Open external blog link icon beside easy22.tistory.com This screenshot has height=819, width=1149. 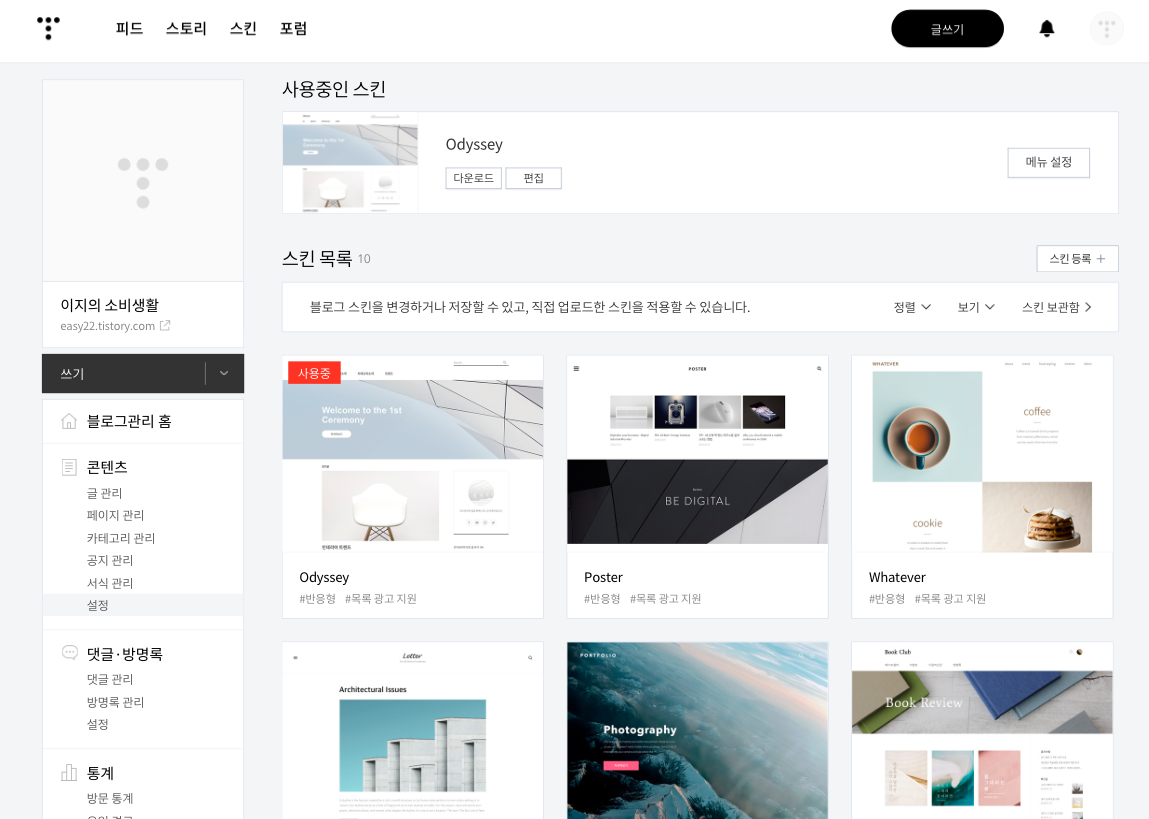165,325
